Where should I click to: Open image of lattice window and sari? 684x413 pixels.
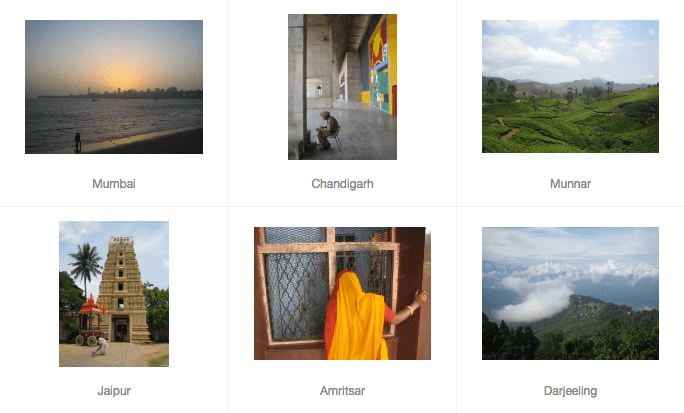click(x=342, y=294)
